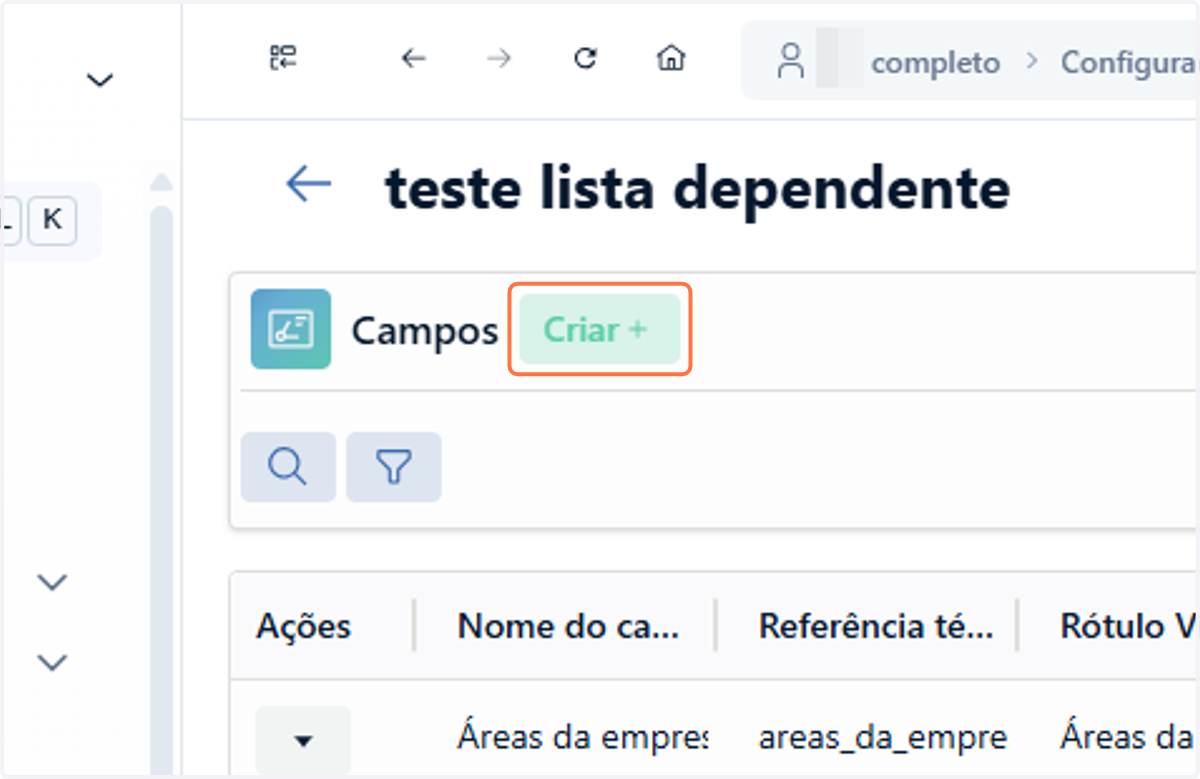This screenshot has width=1200, height=779.
Task: Select 'areas_da_empre' reference cell
Action: (883, 738)
